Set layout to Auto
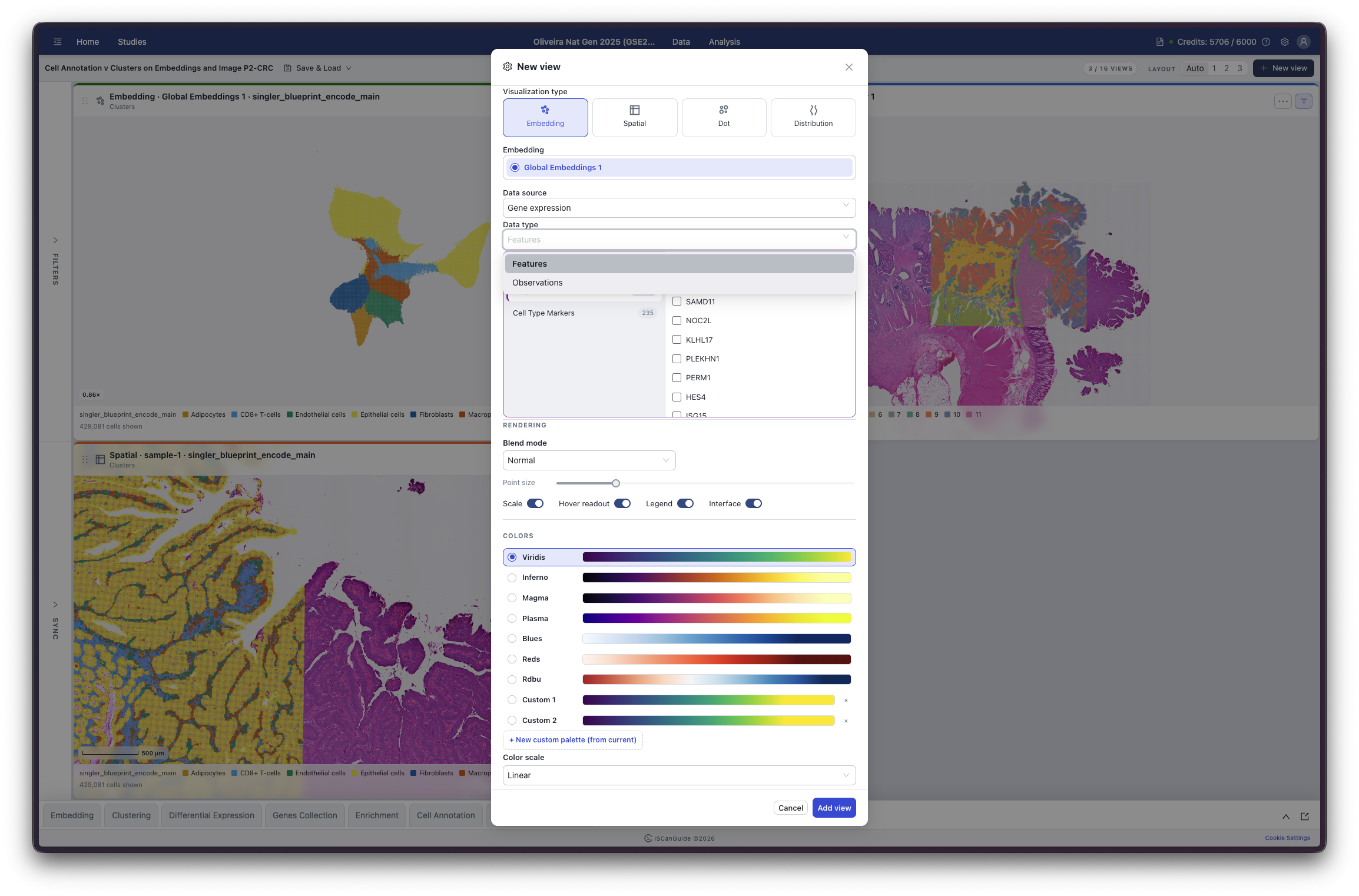1359x896 pixels. click(x=1195, y=68)
